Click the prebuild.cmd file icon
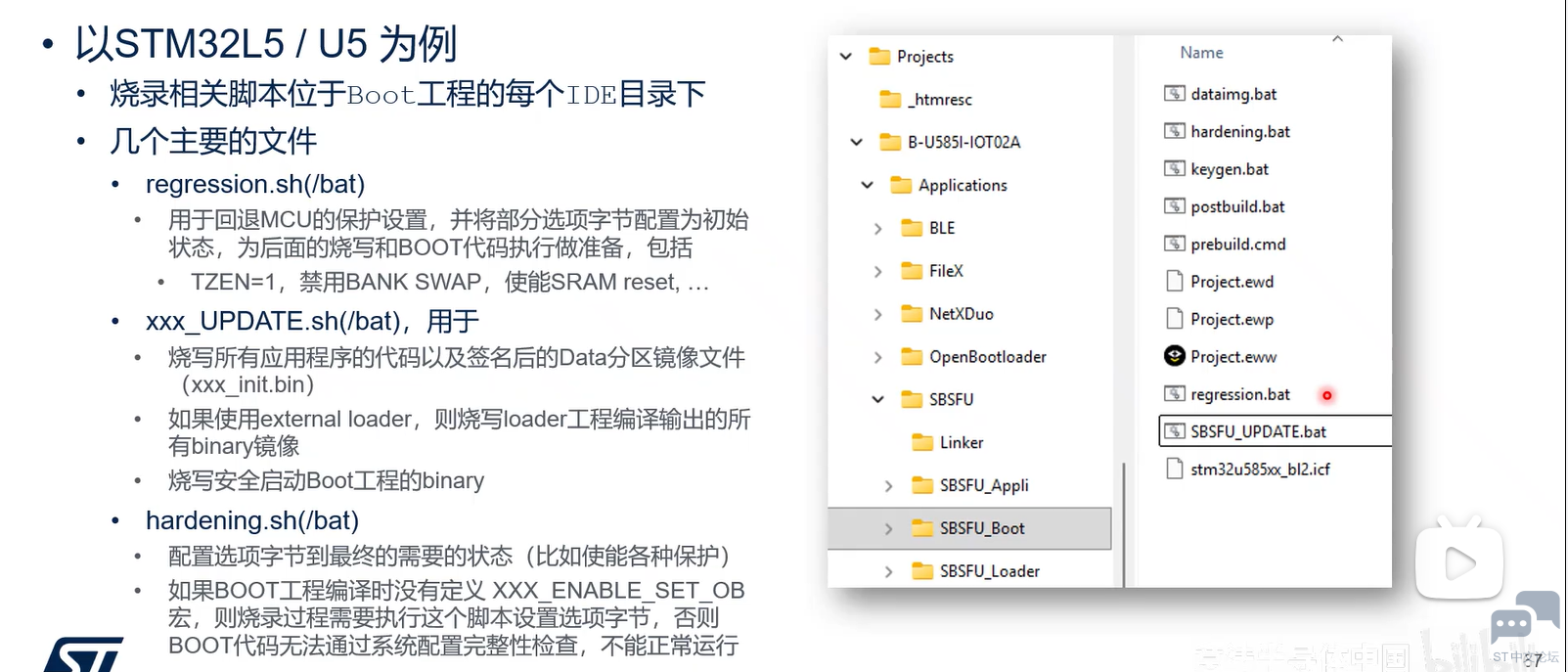1568x672 pixels. tap(1175, 244)
